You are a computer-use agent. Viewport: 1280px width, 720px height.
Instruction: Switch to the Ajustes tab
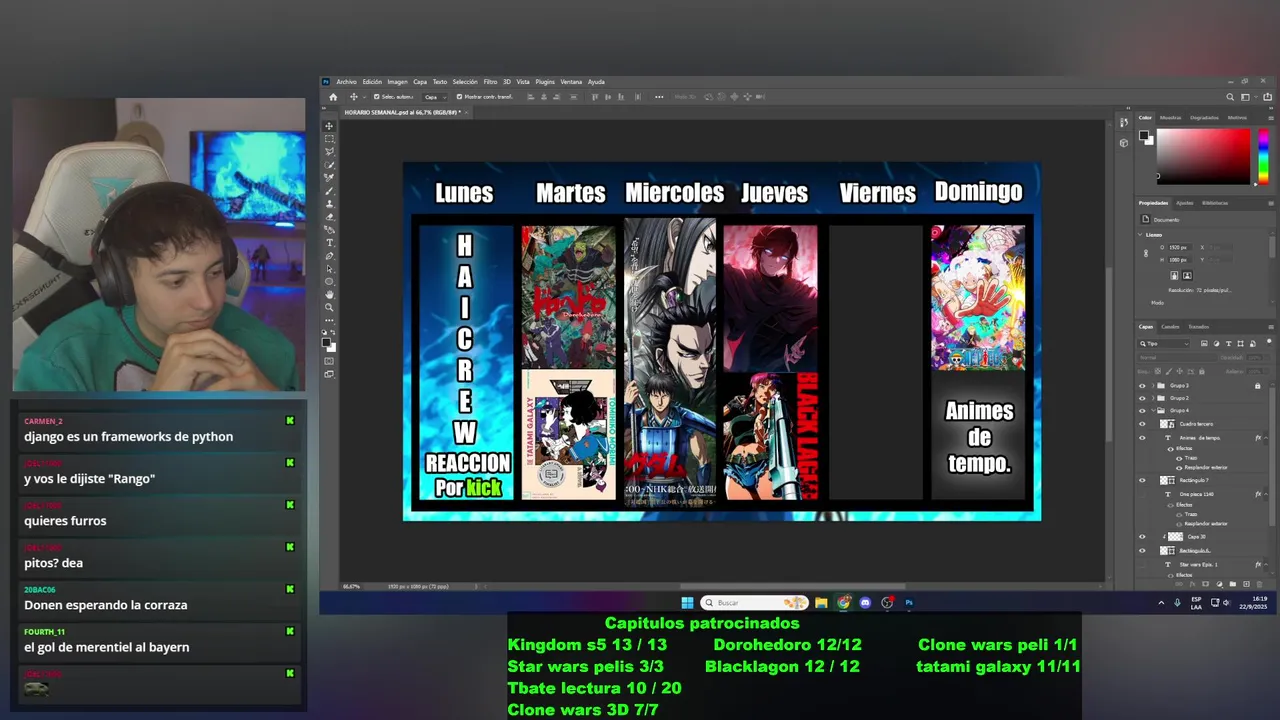point(1185,203)
